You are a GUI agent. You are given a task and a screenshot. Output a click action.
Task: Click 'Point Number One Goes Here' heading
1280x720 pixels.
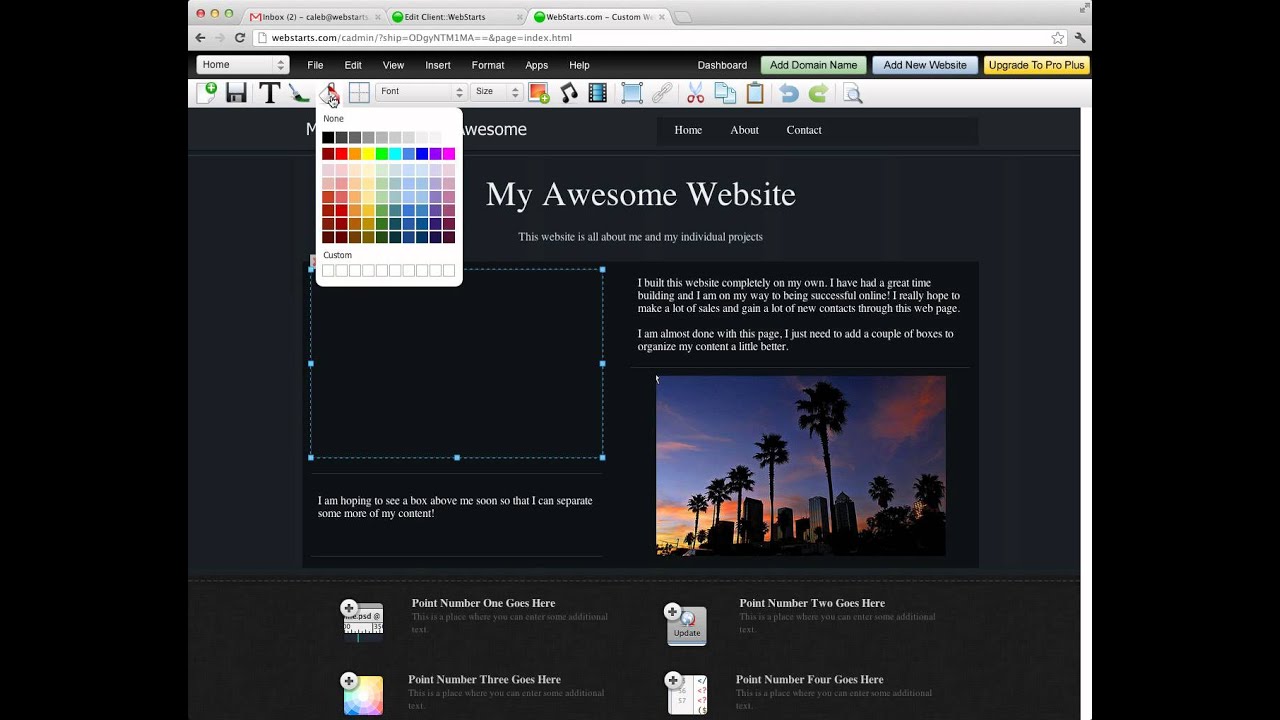click(483, 603)
